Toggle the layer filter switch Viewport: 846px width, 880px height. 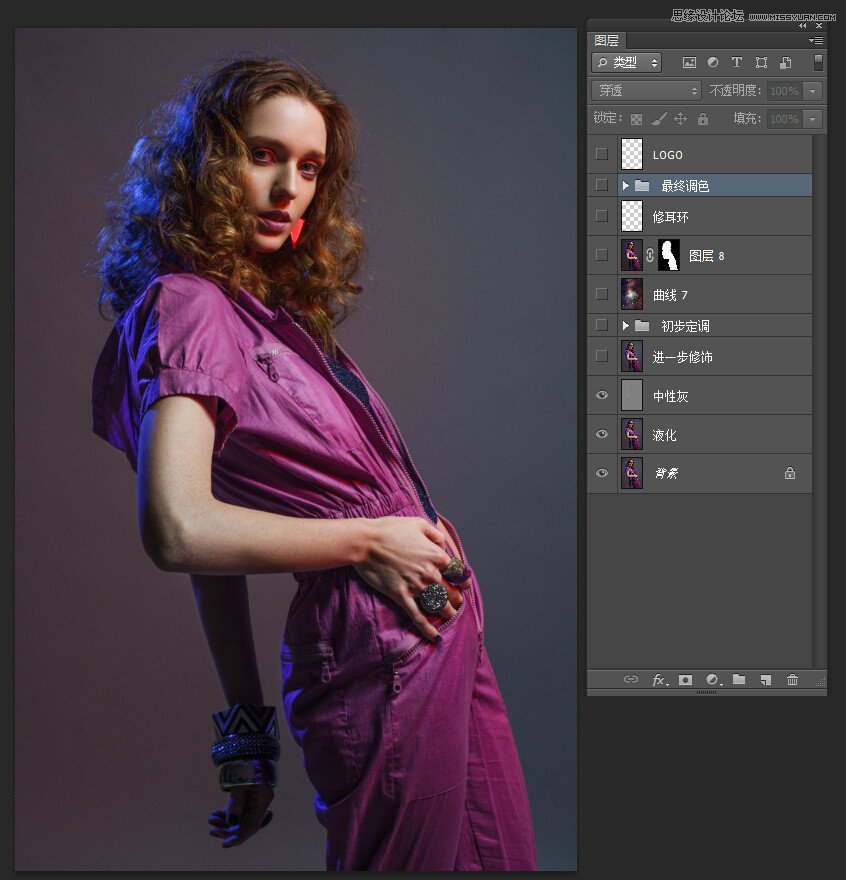coord(818,62)
